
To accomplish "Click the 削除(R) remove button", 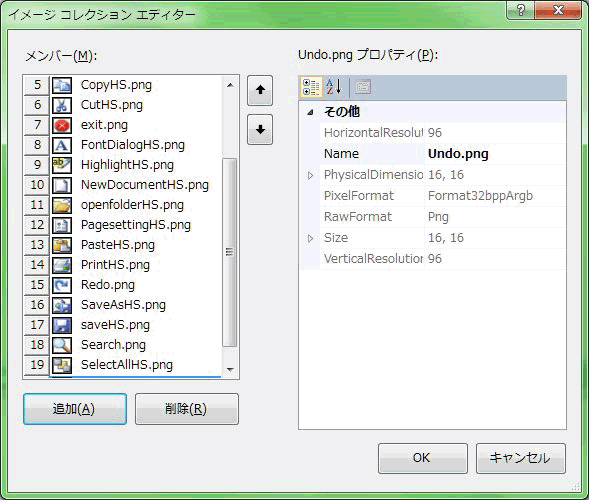I will (x=187, y=409).
